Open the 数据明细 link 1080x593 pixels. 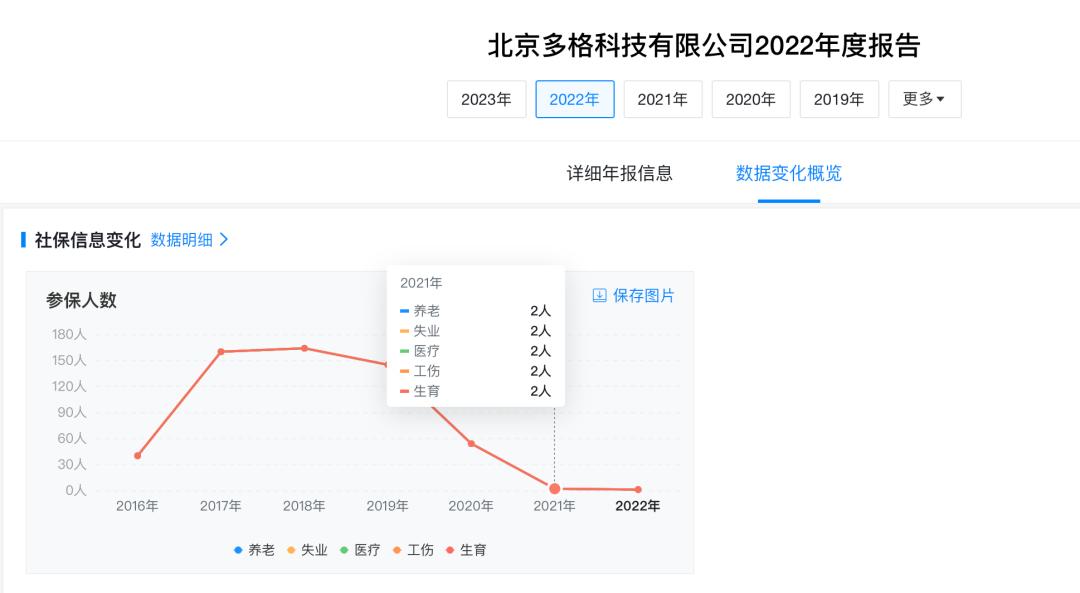tap(182, 240)
